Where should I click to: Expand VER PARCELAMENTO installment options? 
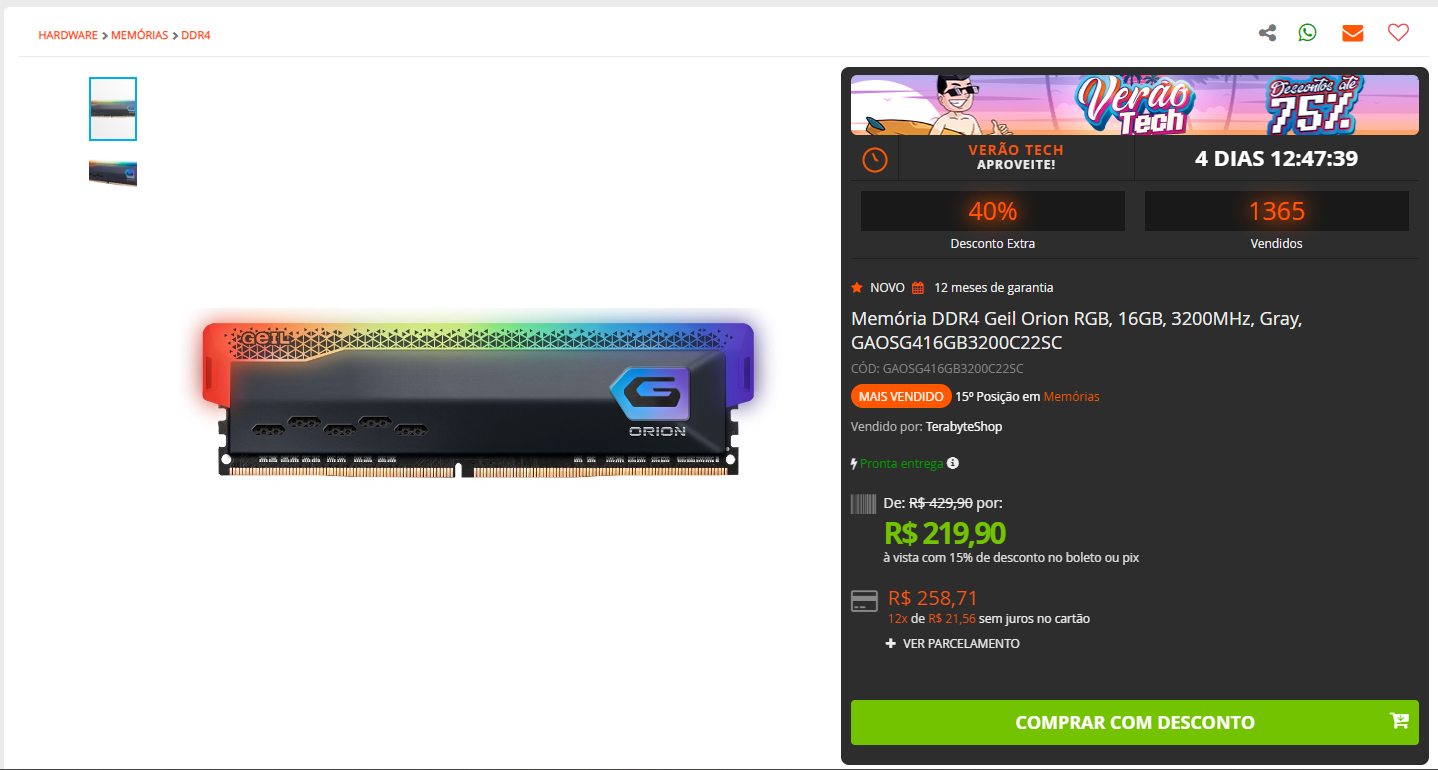tap(953, 644)
